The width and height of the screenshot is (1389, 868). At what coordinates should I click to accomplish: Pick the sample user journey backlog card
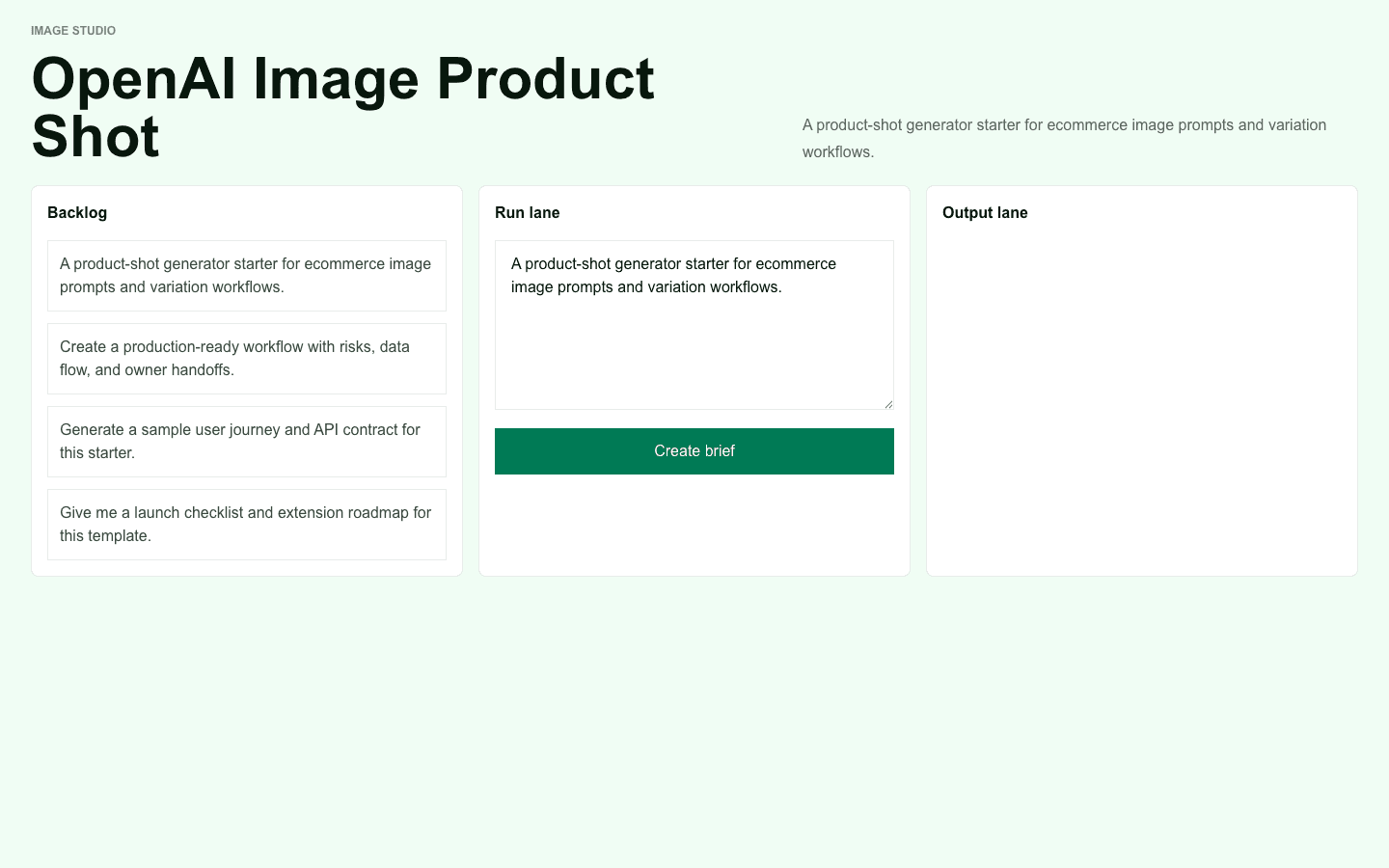click(247, 442)
